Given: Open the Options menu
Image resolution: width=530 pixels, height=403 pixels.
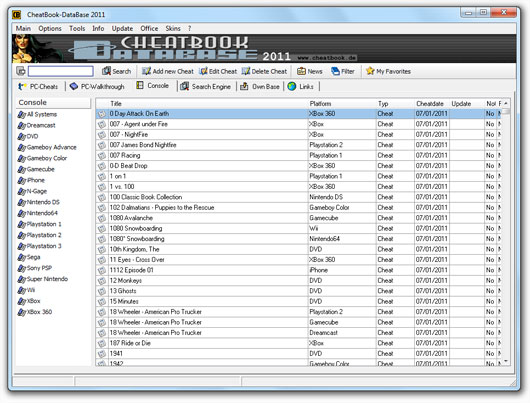Looking at the screenshot, I should click(50, 28).
